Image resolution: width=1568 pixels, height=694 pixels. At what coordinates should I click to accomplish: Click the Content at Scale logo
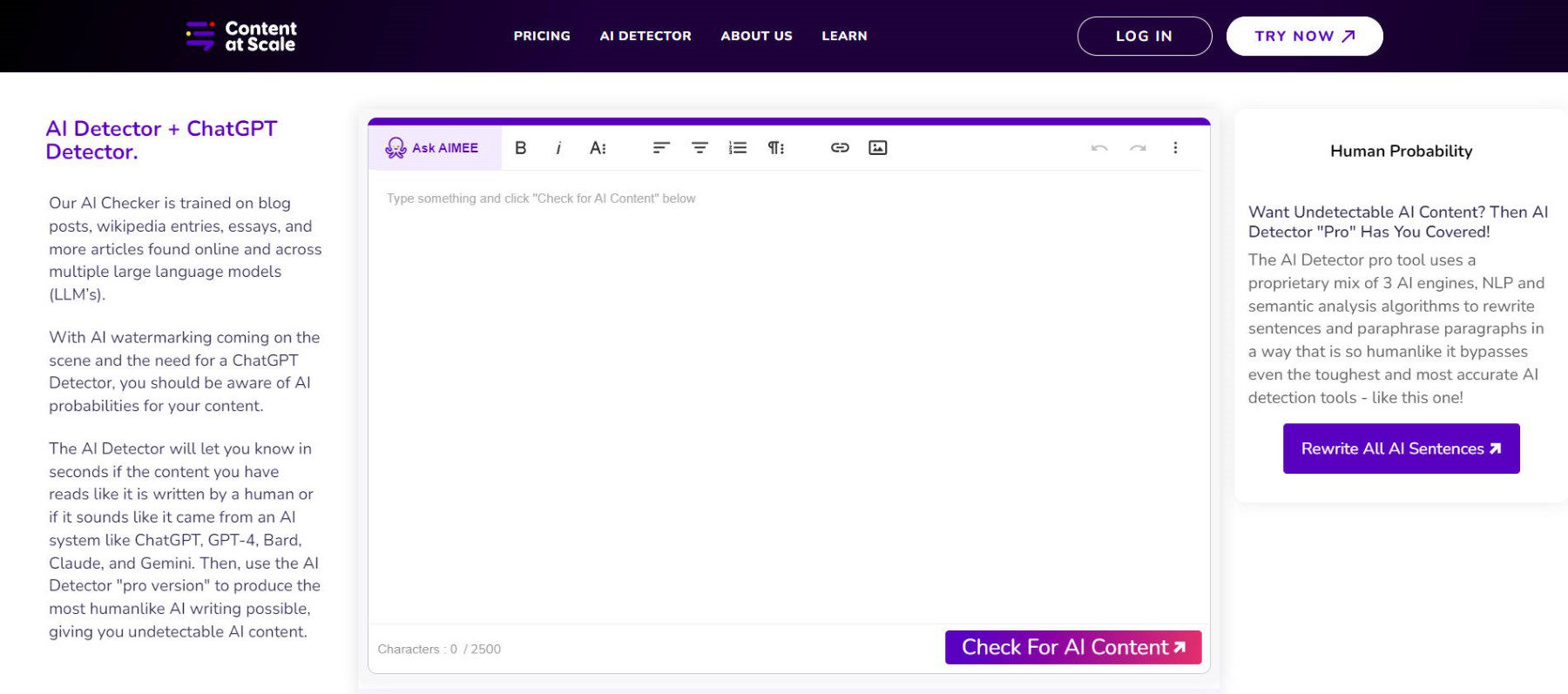[241, 36]
